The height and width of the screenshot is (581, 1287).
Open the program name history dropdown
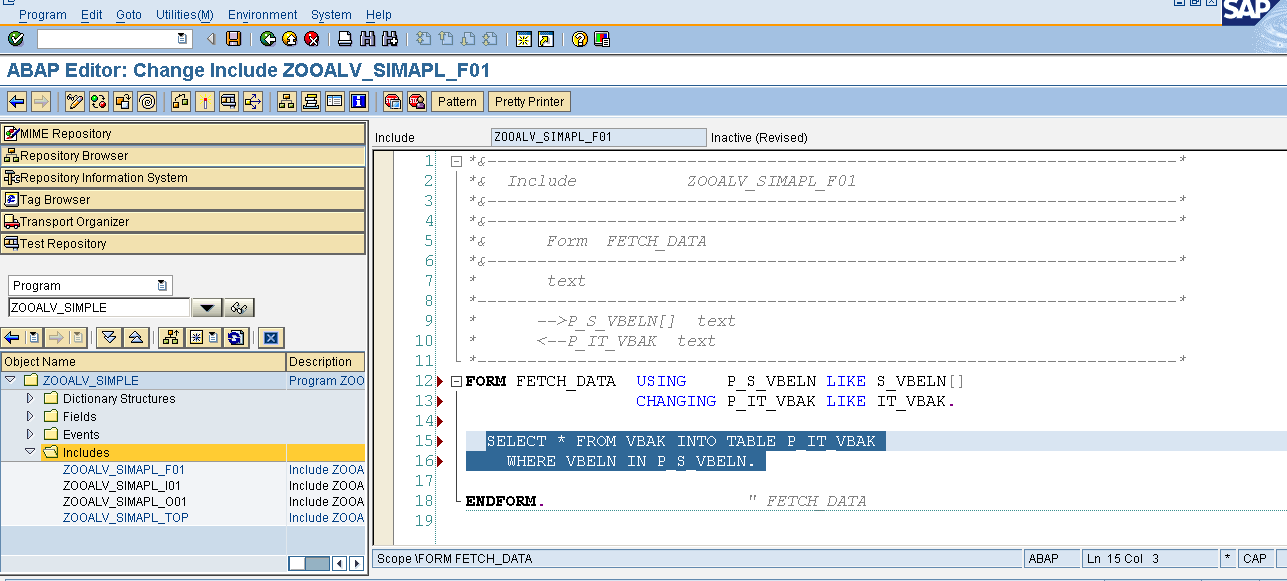point(209,307)
